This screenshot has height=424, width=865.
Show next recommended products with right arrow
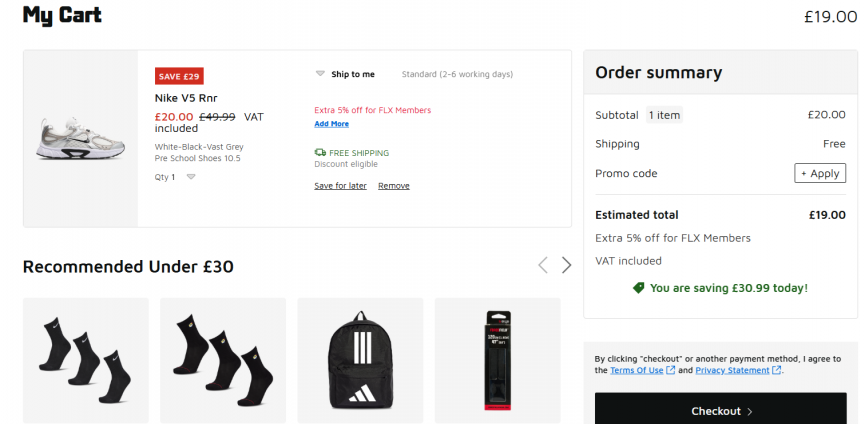point(566,265)
